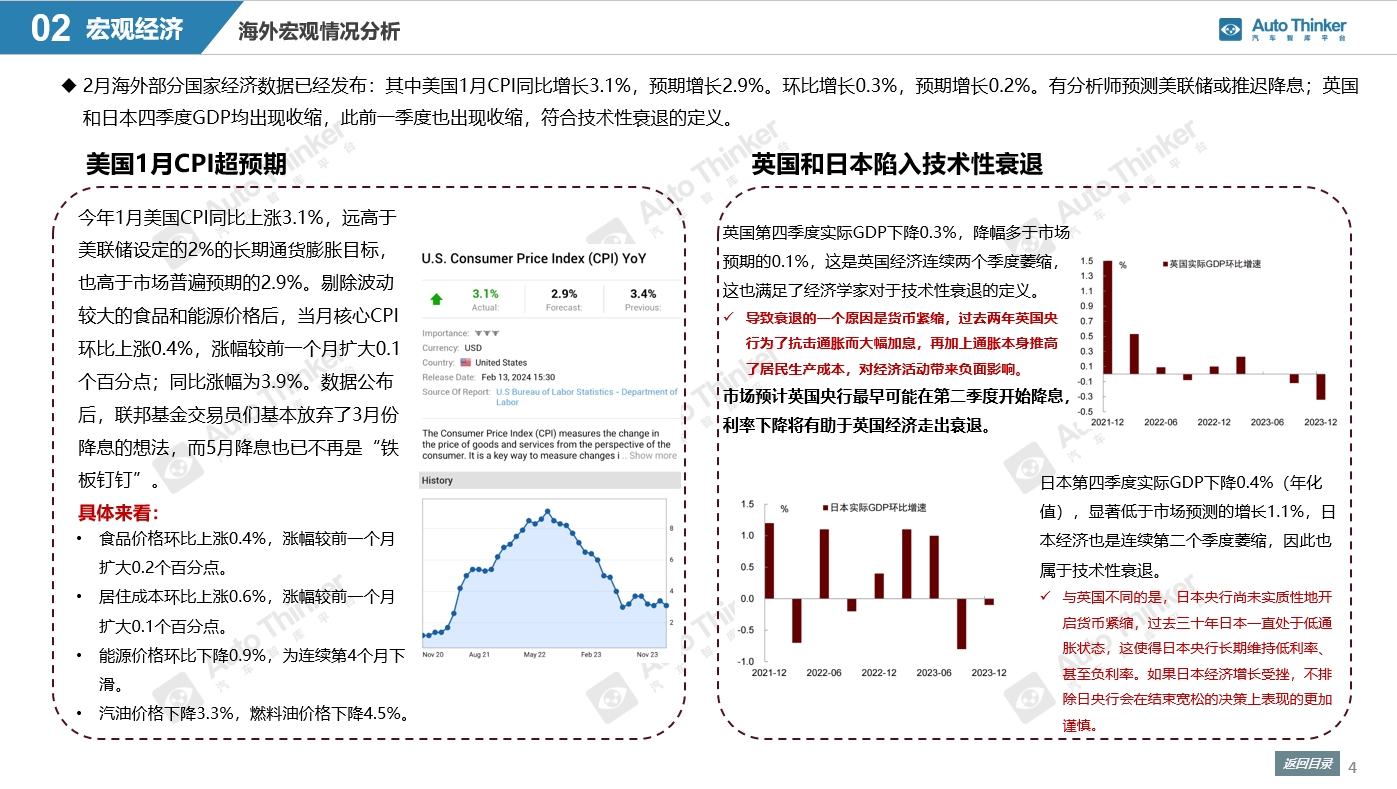
Task: Click the 英国和日本陷入技术性衰退 heading
Action: [897, 164]
